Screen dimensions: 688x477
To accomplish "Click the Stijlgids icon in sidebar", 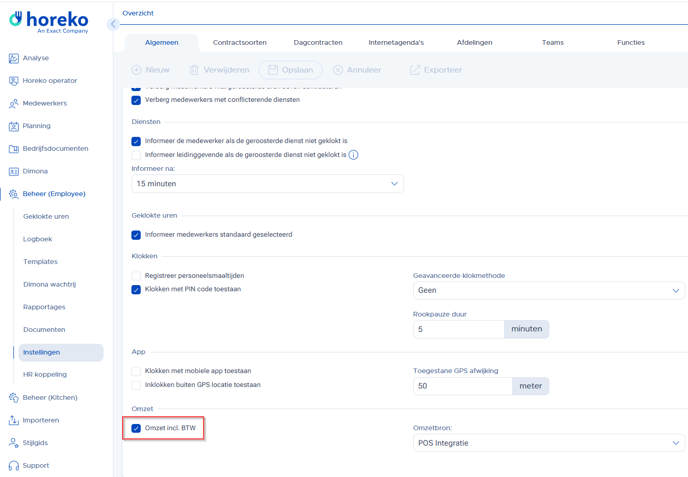I will [x=13, y=442].
